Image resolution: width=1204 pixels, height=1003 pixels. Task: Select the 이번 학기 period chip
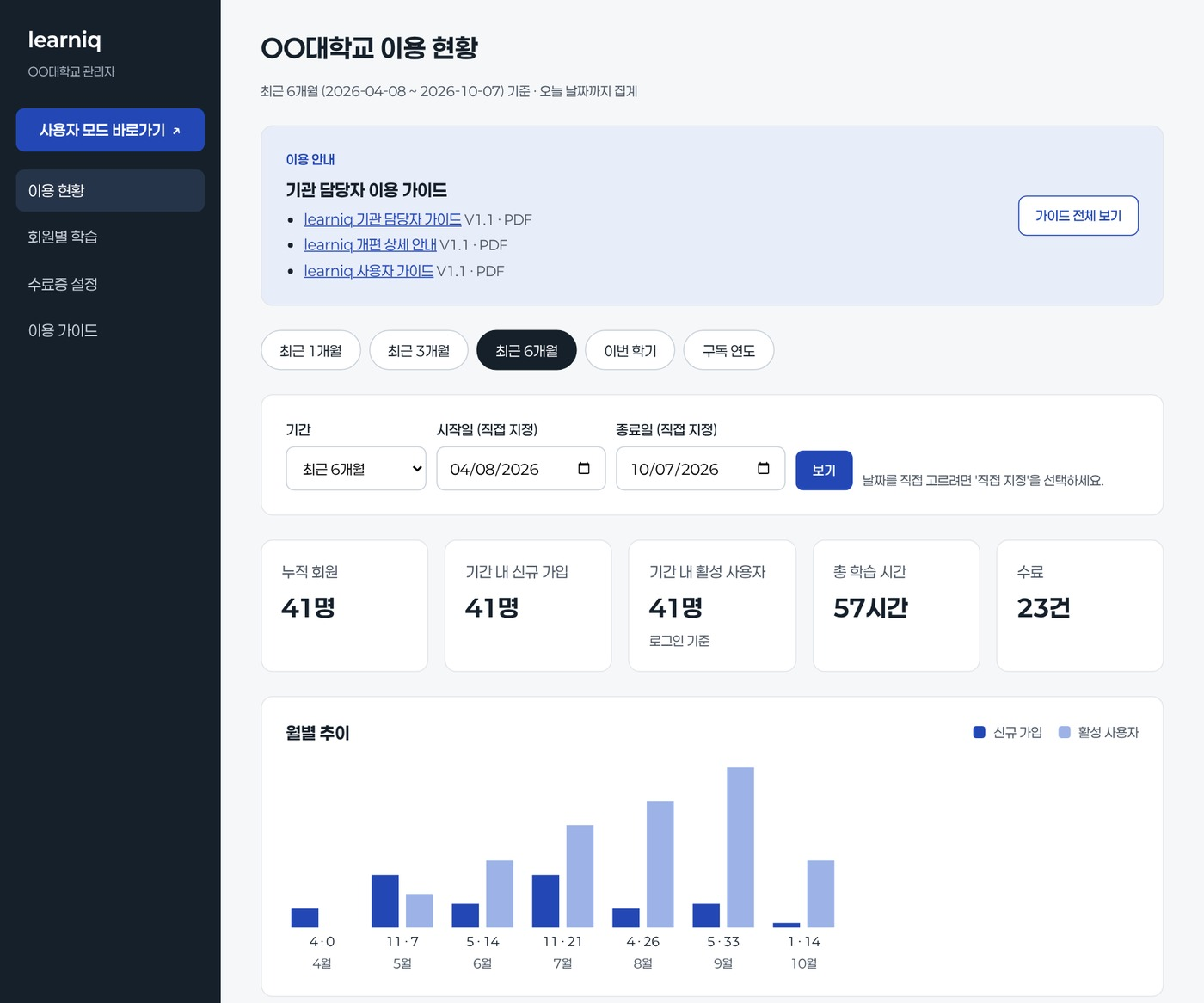(x=630, y=350)
